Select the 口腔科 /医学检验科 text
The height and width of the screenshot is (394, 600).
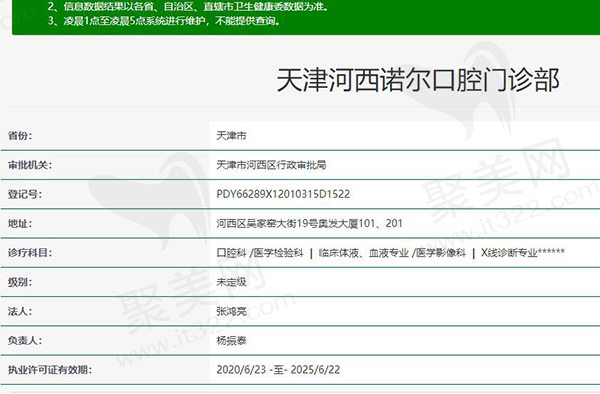coord(260,253)
